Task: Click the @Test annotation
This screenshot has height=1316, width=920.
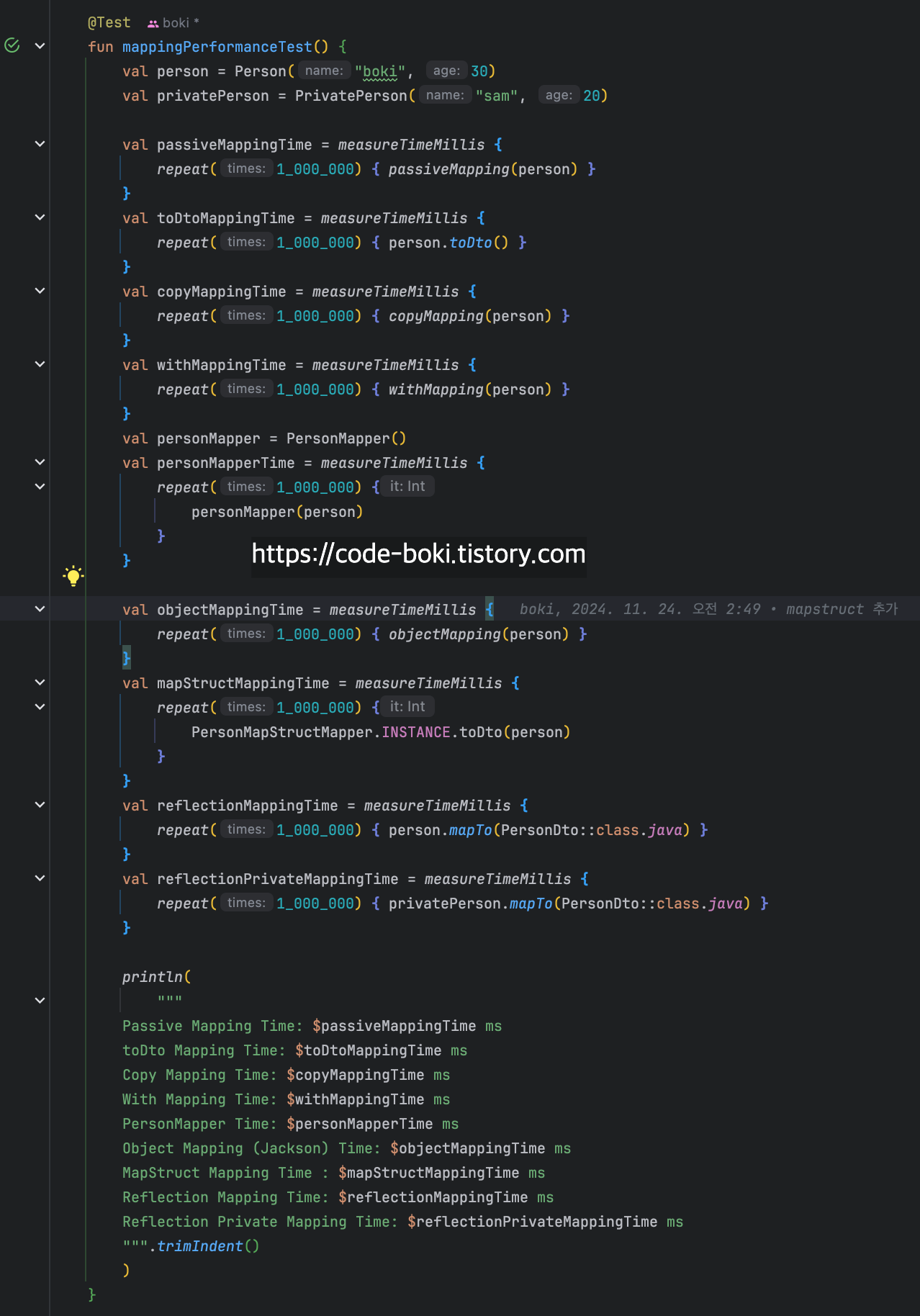Action: (x=109, y=23)
